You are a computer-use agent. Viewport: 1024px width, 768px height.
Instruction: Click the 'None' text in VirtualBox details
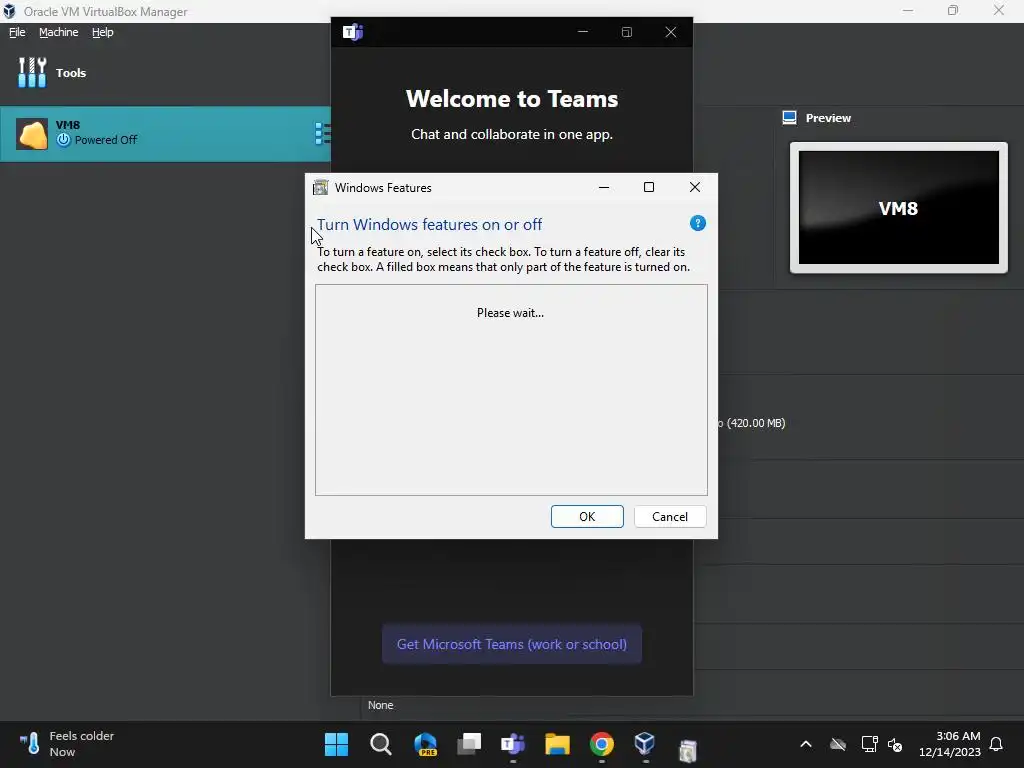point(380,705)
